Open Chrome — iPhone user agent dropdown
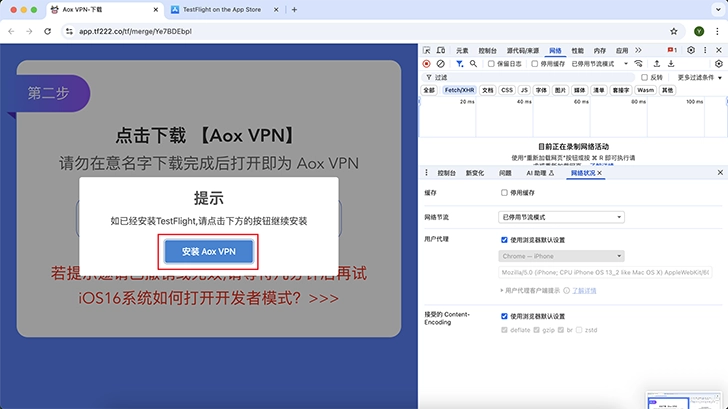 pos(561,256)
